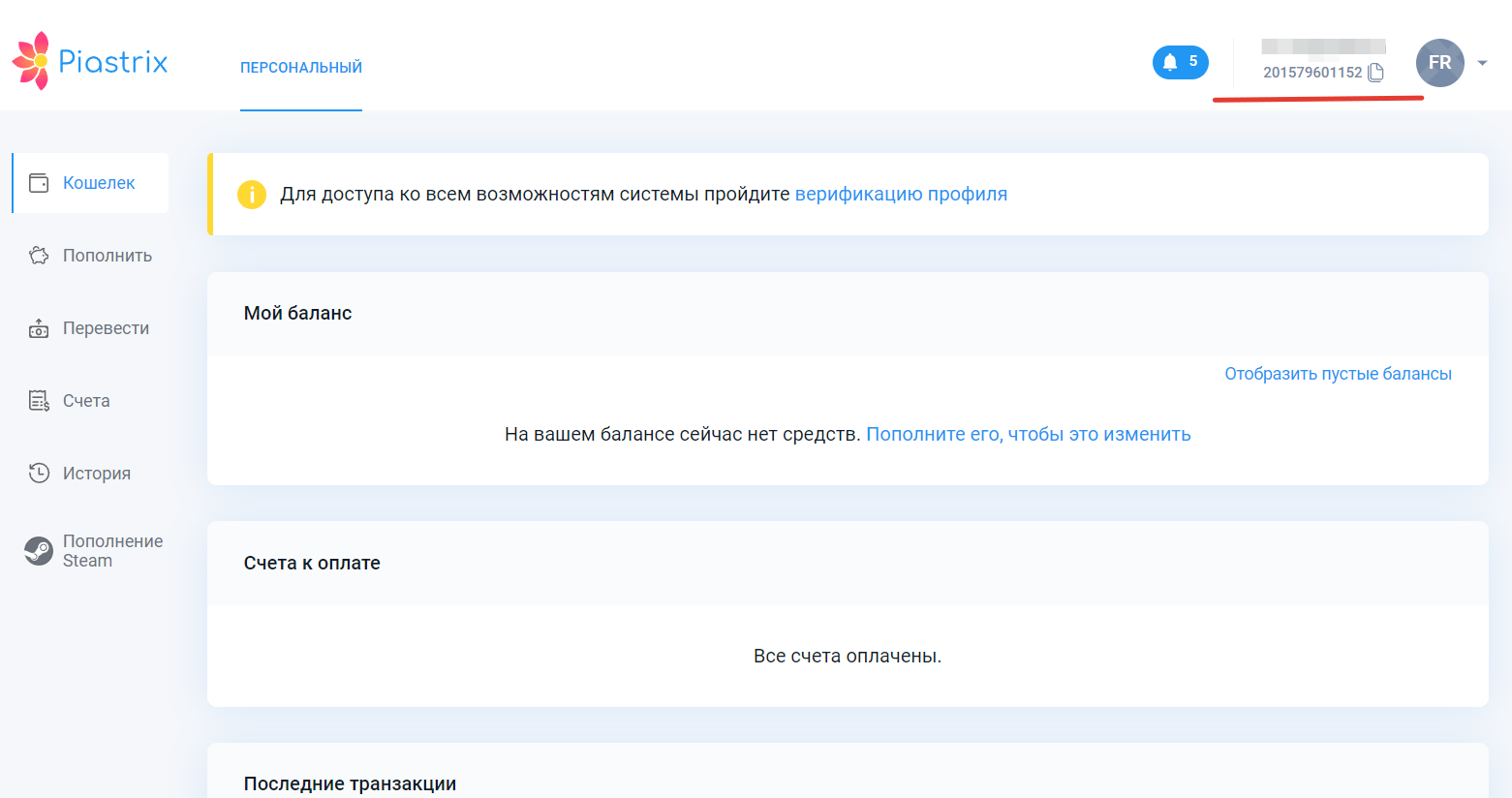Click the piggy bank Пополнить icon
The width and height of the screenshot is (1512, 798).
click(x=39, y=256)
